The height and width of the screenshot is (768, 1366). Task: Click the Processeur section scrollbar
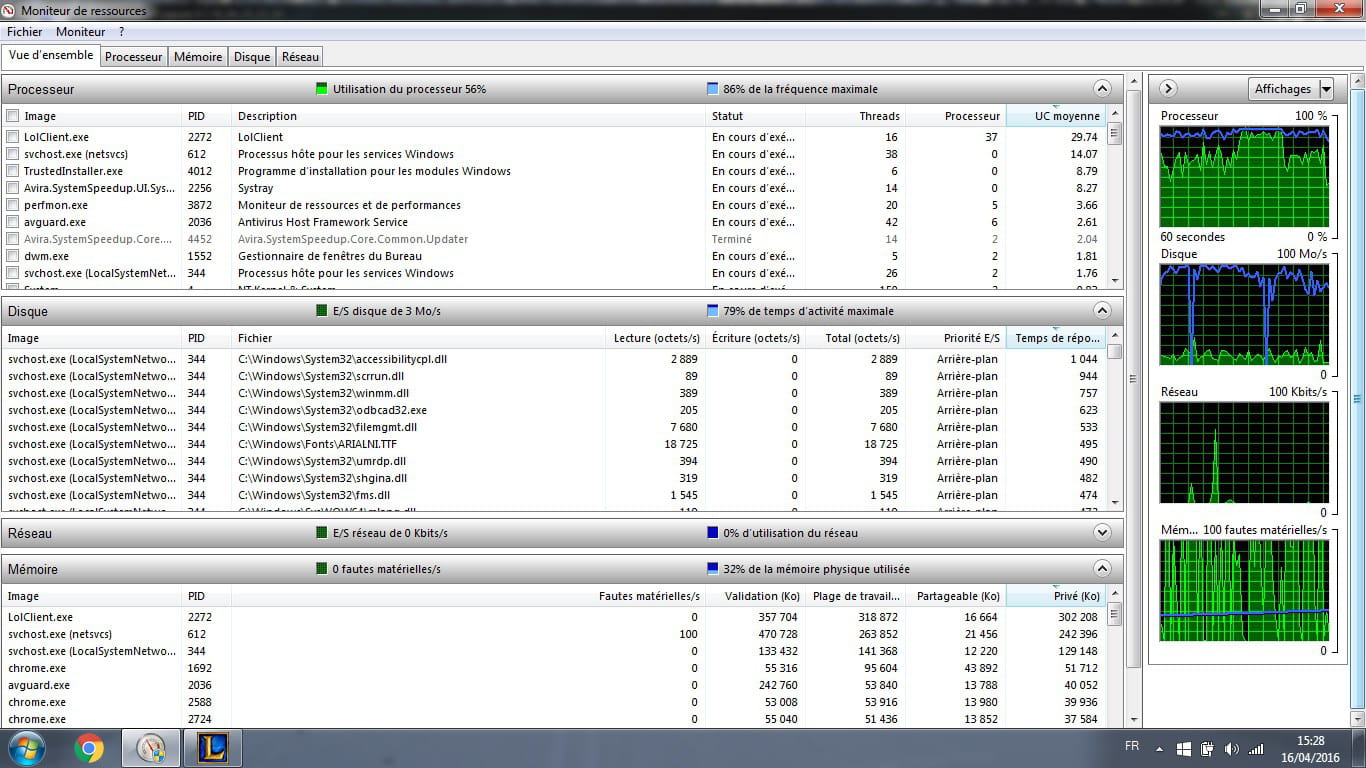pyautogui.click(x=1115, y=200)
